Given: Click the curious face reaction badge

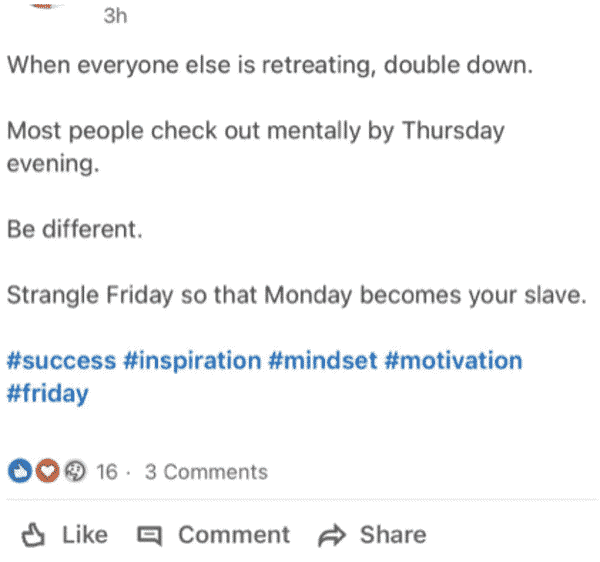Looking at the screenshot, I should coord(75,471).
